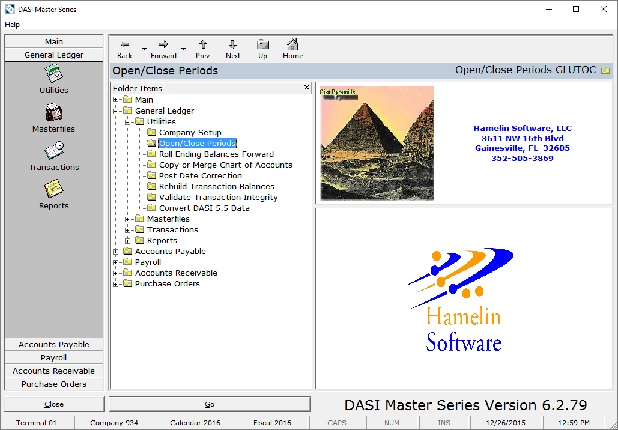Click the Payroll folder icon in tree
This screenshot has width=618, height=430.
click(127, 262)
